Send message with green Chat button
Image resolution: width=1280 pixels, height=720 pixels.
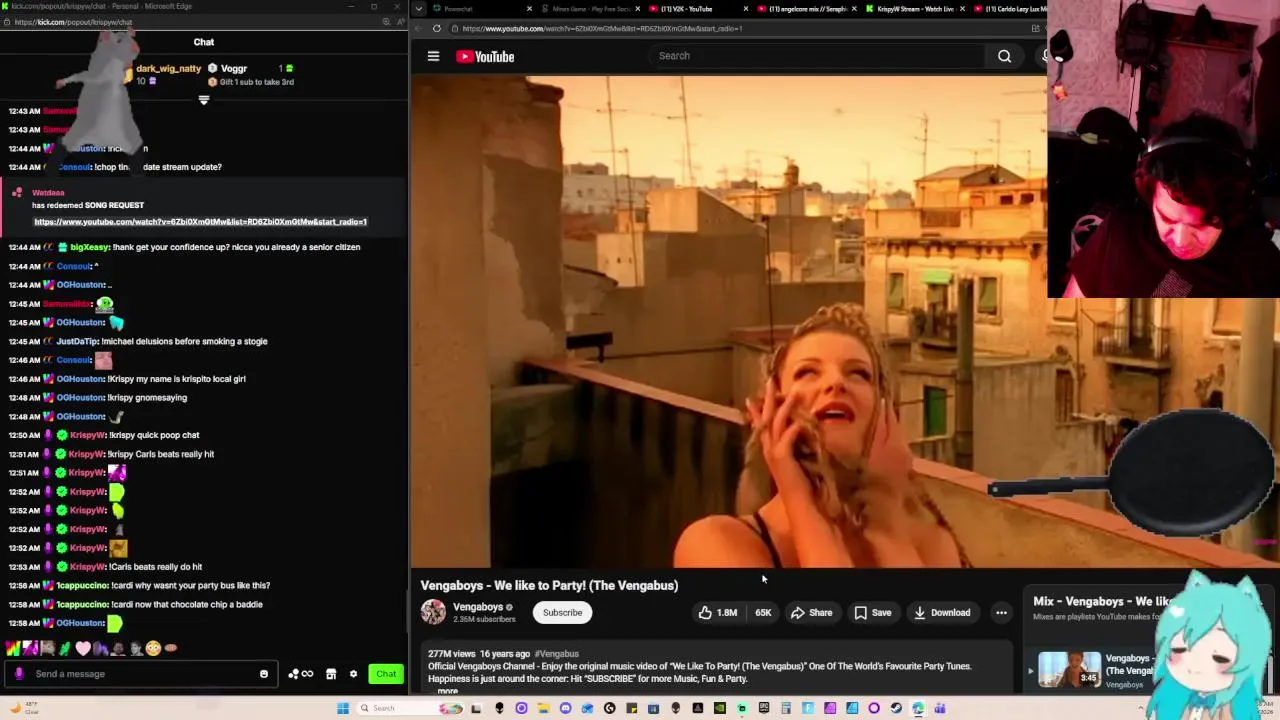coord(386,674)
